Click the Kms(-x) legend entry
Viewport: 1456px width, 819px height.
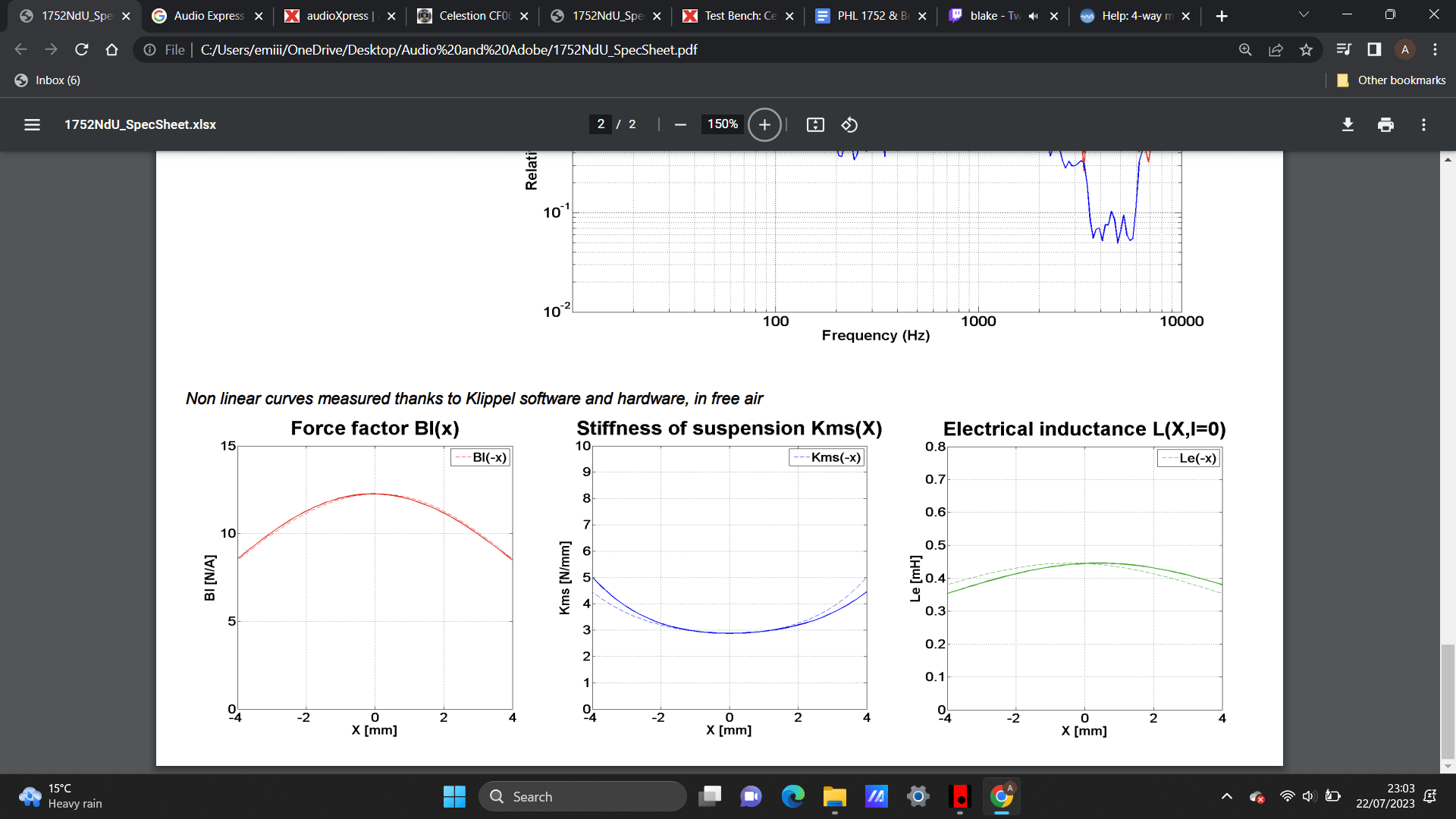pyautogui.click(x=827, y=457)
